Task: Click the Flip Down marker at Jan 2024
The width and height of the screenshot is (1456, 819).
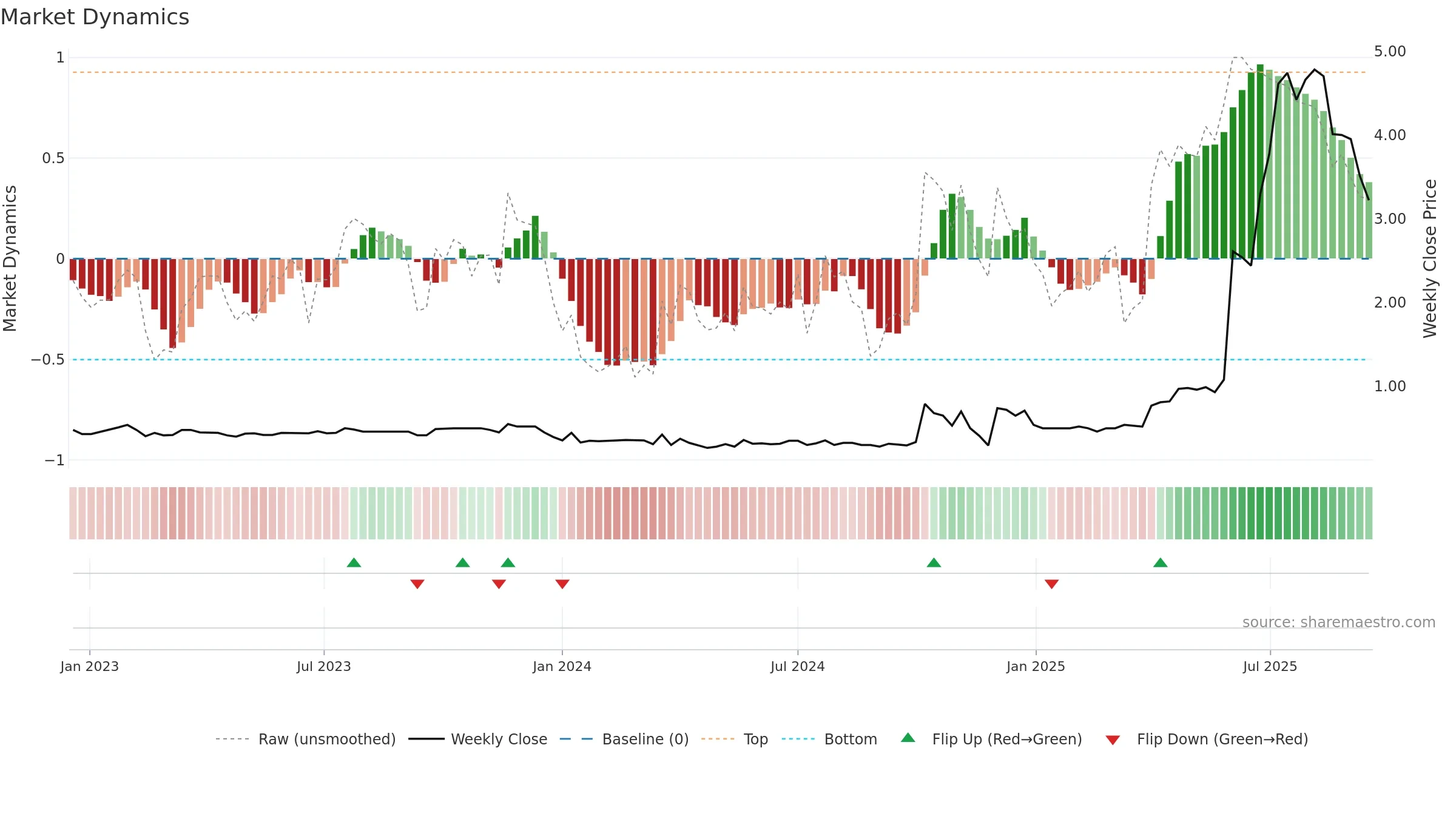Action: [562, 584]
